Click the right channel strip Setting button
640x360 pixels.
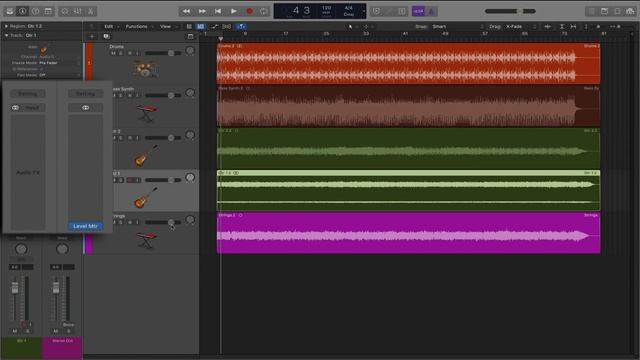coord(85,94)
